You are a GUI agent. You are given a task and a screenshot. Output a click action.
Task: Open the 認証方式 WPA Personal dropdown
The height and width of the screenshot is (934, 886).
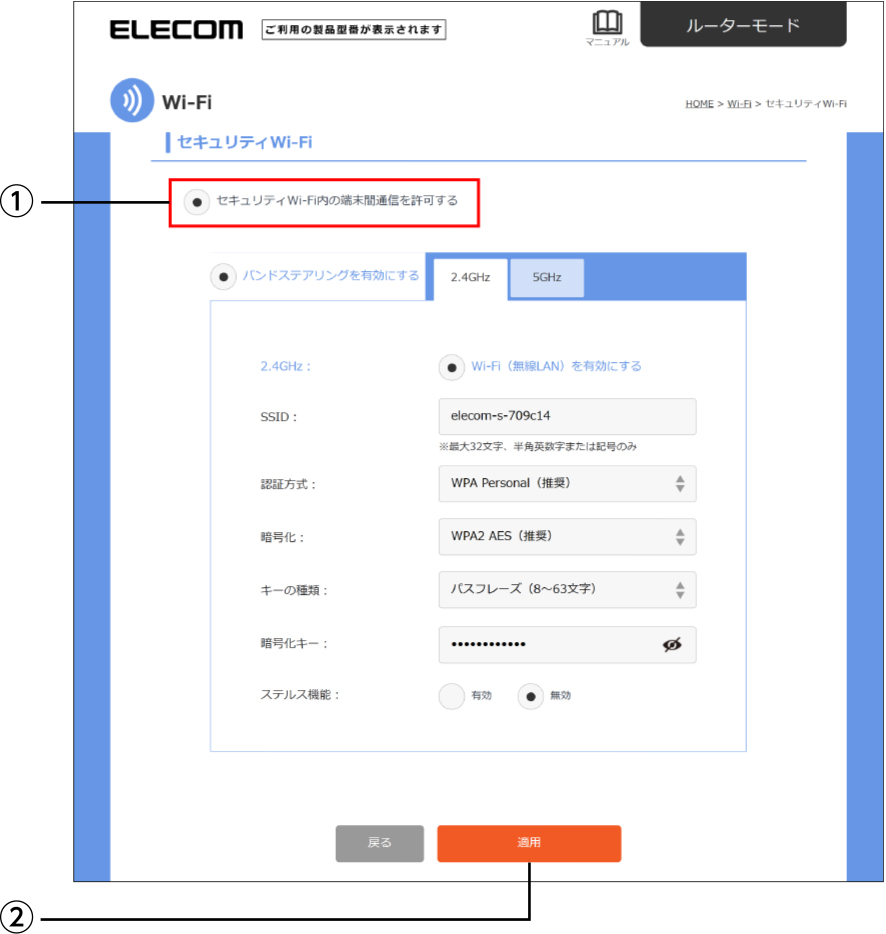(567, 483)
